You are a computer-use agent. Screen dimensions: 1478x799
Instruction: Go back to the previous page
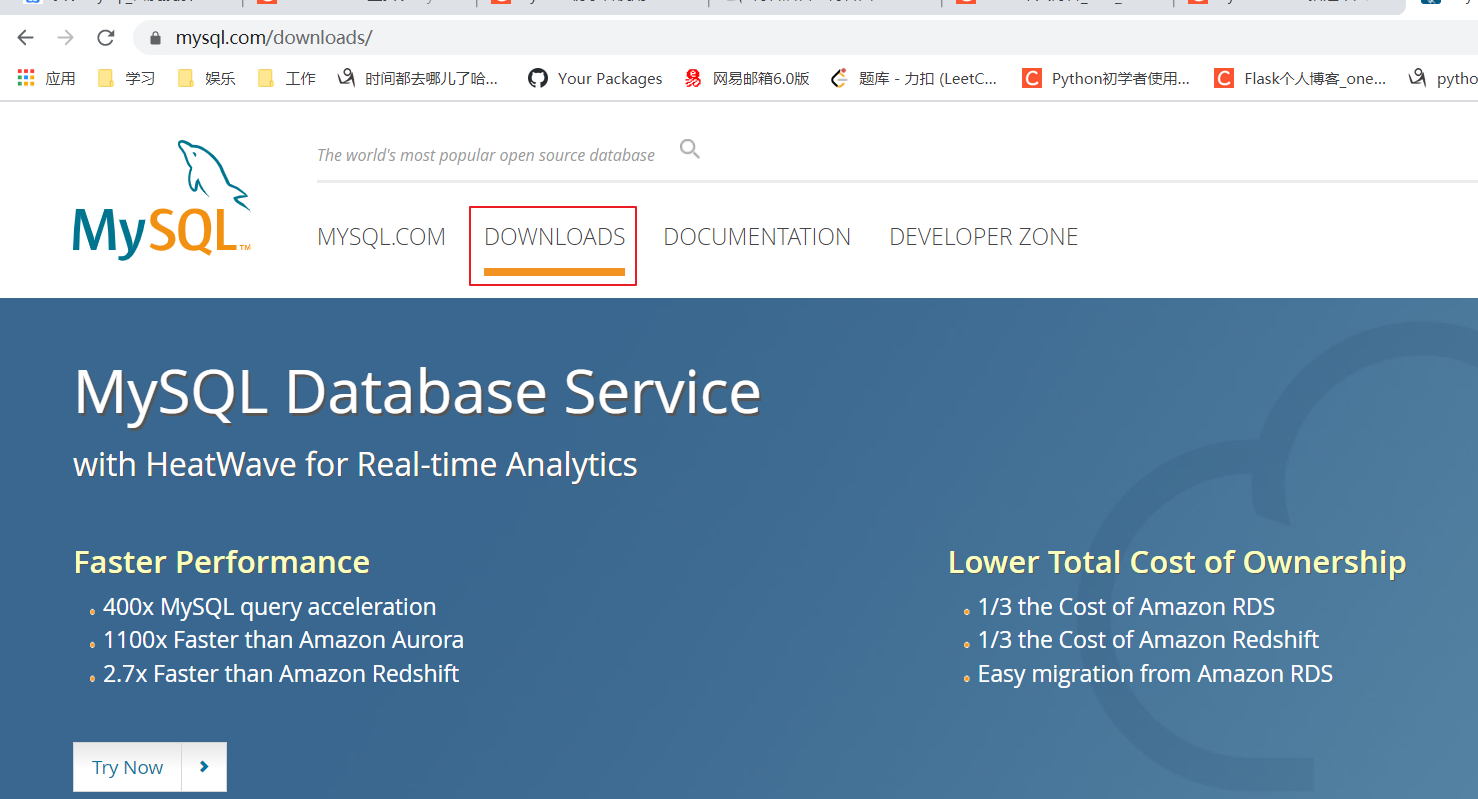(x=26, y=38)
